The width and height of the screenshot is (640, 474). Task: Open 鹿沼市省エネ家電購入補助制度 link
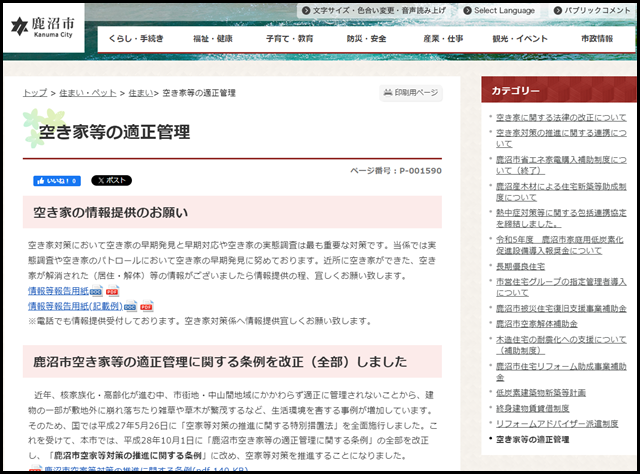[x=561, y=165]
